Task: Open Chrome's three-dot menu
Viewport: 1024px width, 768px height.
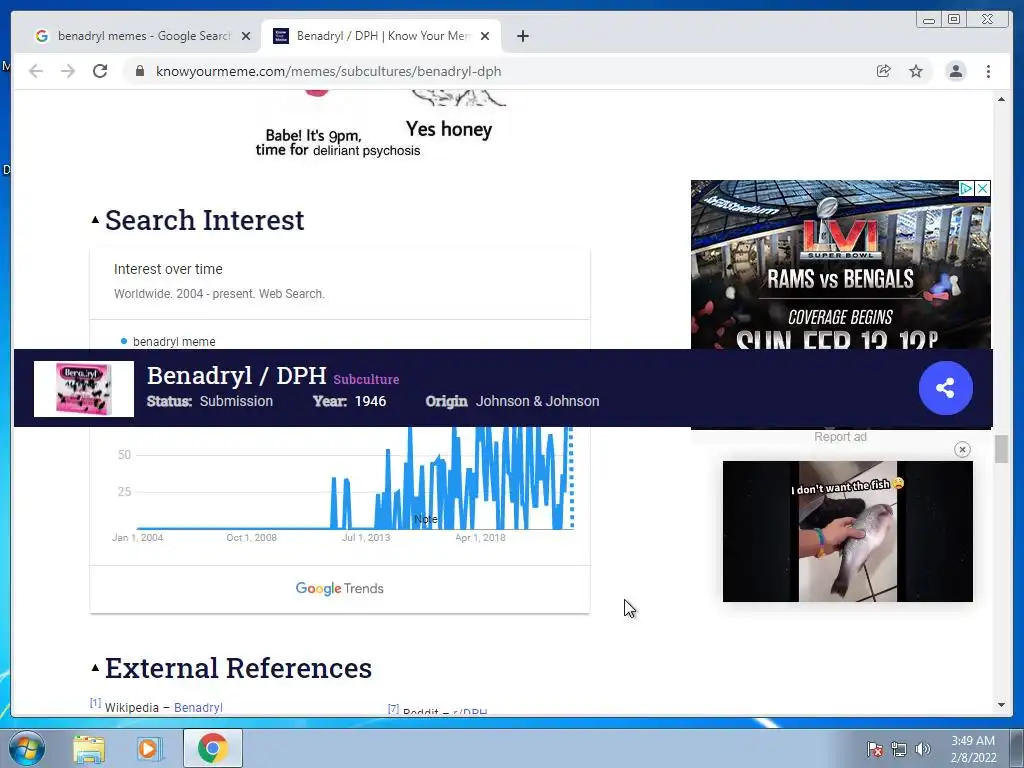Action: [989, 71]
